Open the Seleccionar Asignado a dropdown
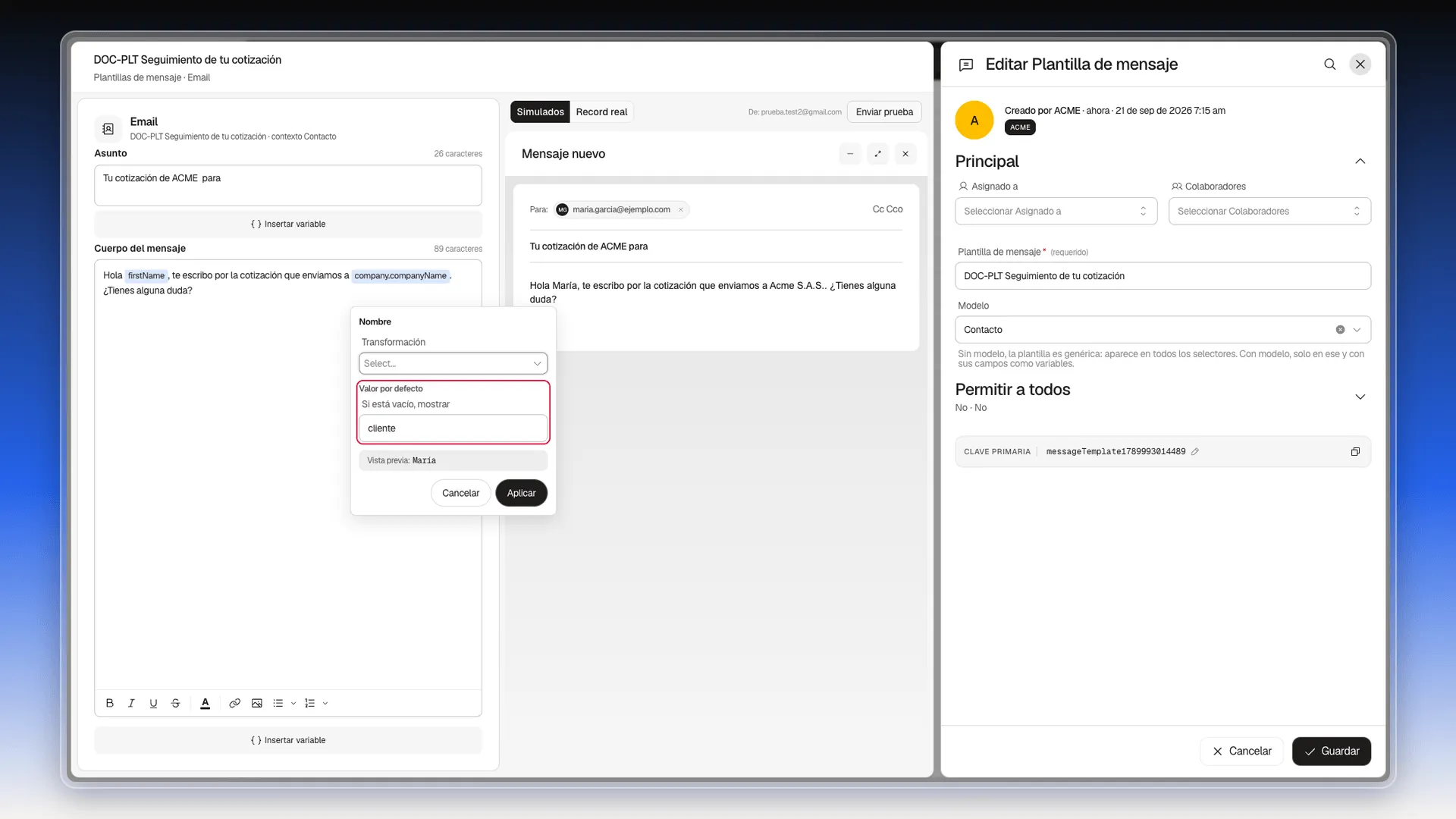This screenshot has height=819, width=1456. 1056,211
